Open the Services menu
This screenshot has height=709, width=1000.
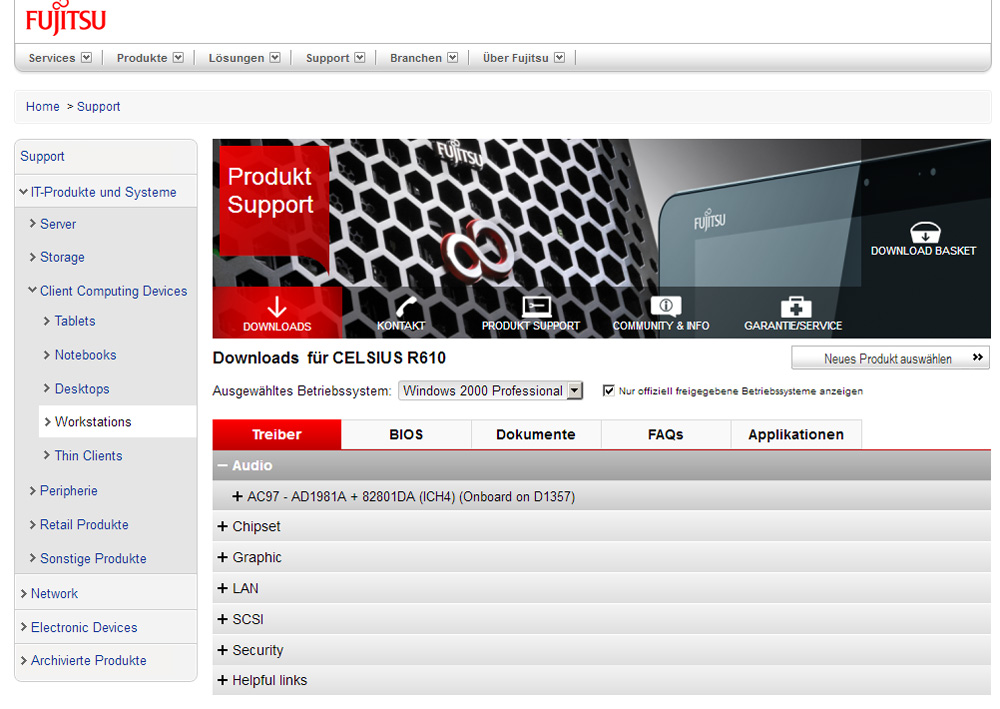tap(52, 58)
